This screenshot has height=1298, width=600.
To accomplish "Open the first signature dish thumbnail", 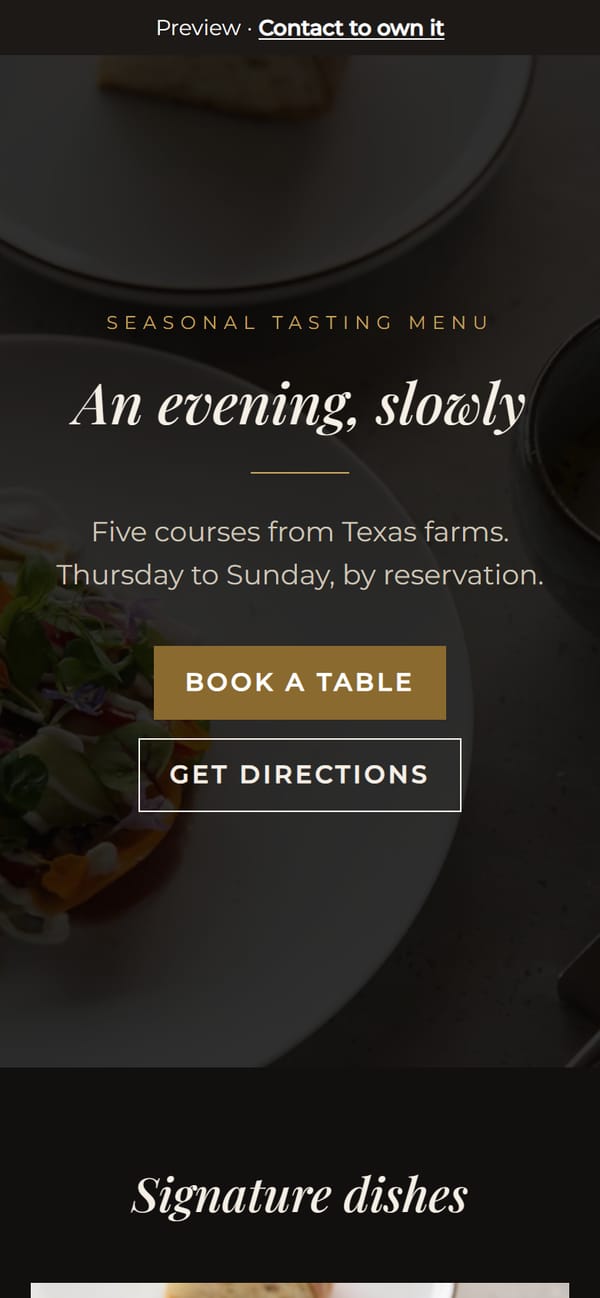I will pyautogui.click(x=300, y=1290).
